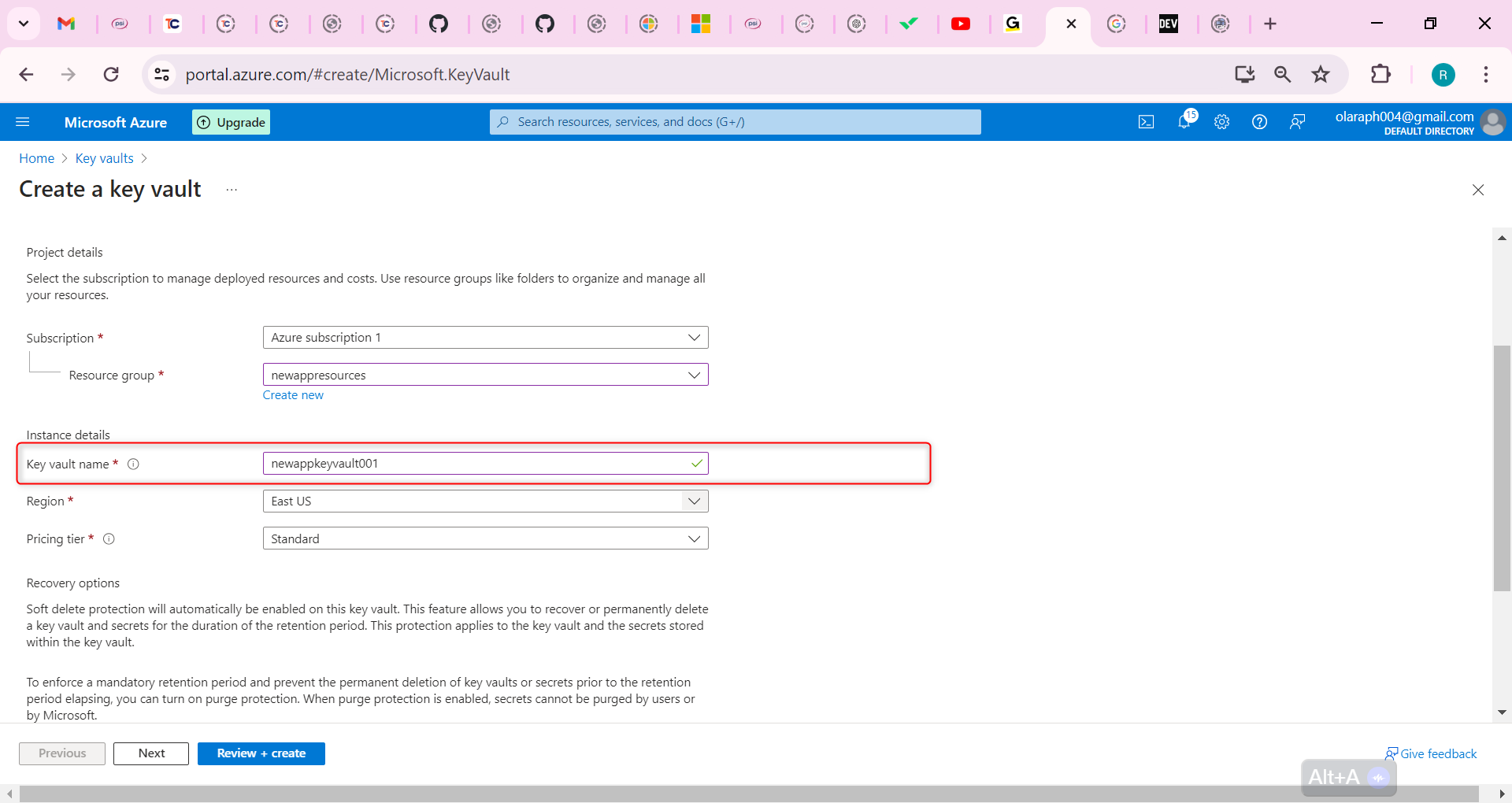Click the vertical scrollbar down arrow
1512x803 pixels.
[x=1502, y=712]
